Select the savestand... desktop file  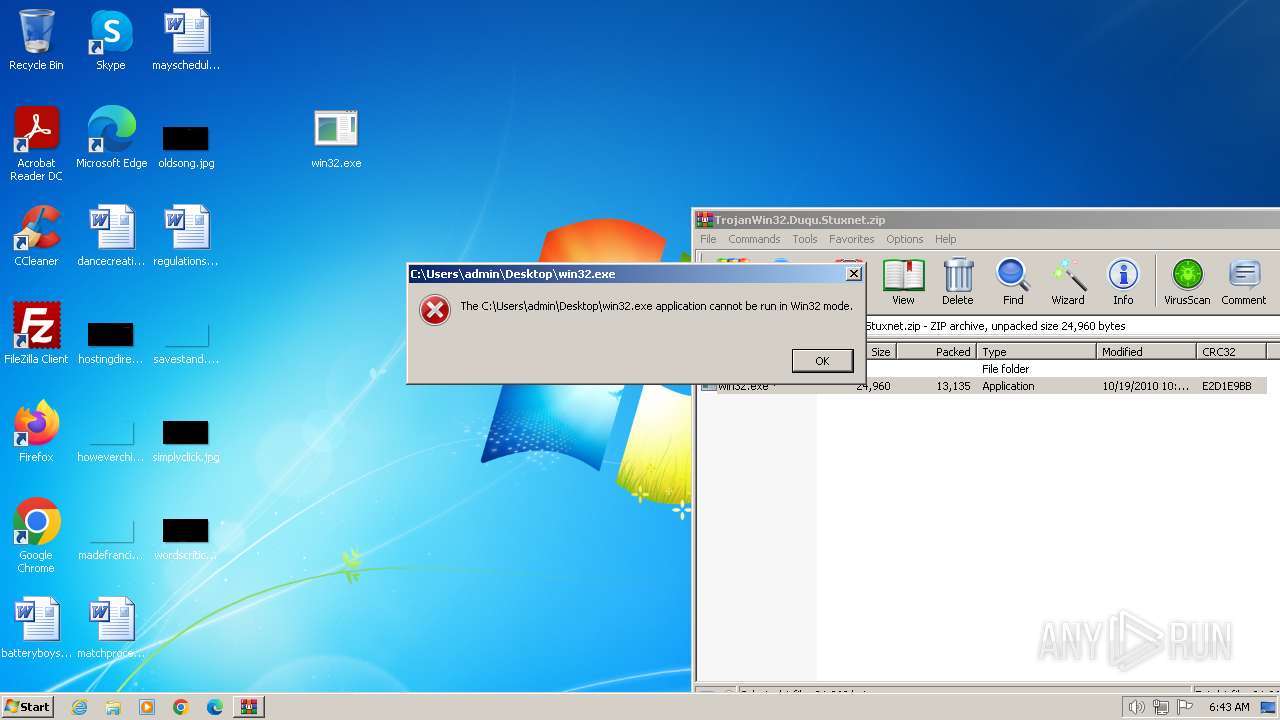coord(186,342)
